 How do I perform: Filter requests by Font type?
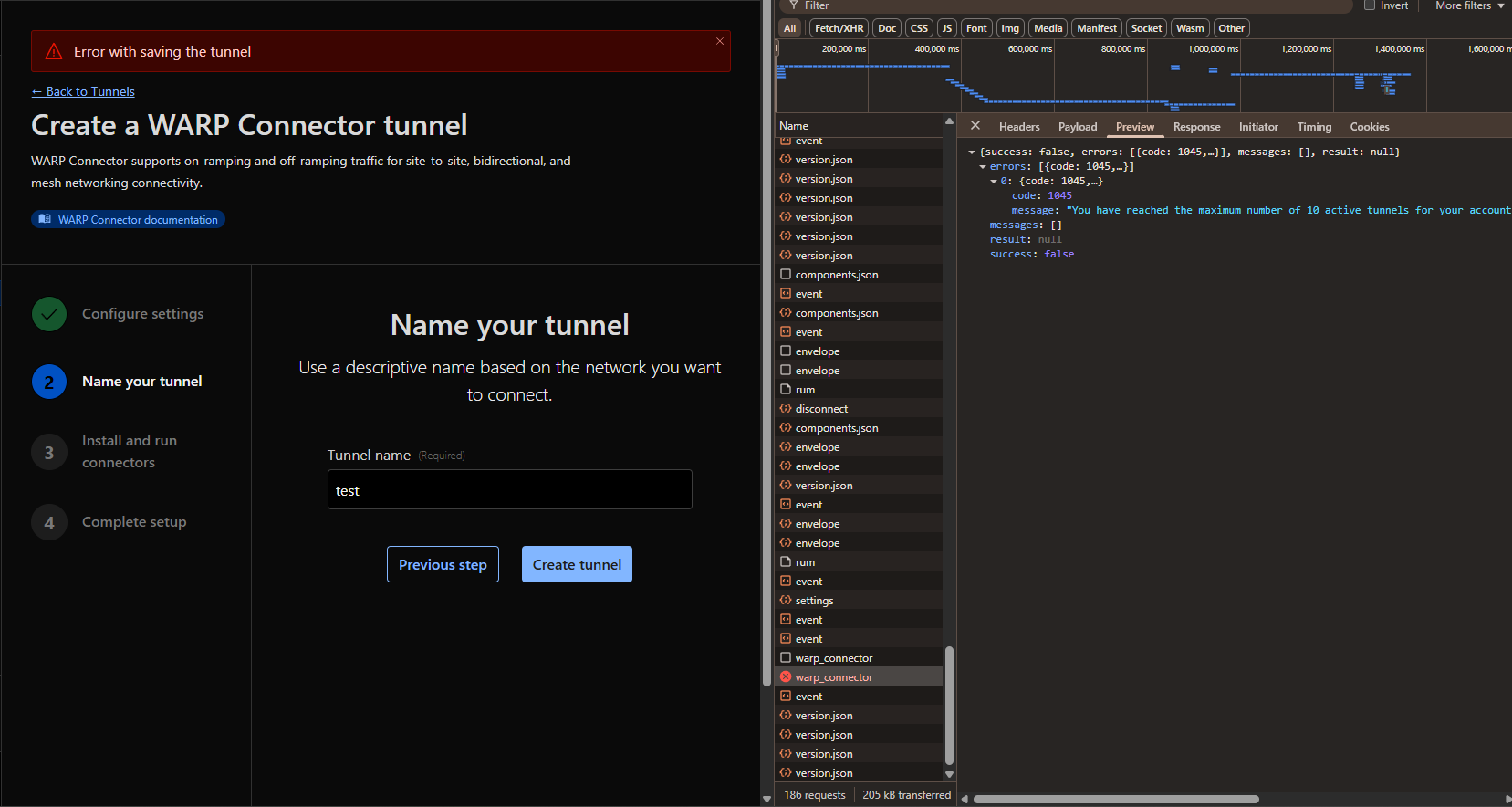coord(976,28)
